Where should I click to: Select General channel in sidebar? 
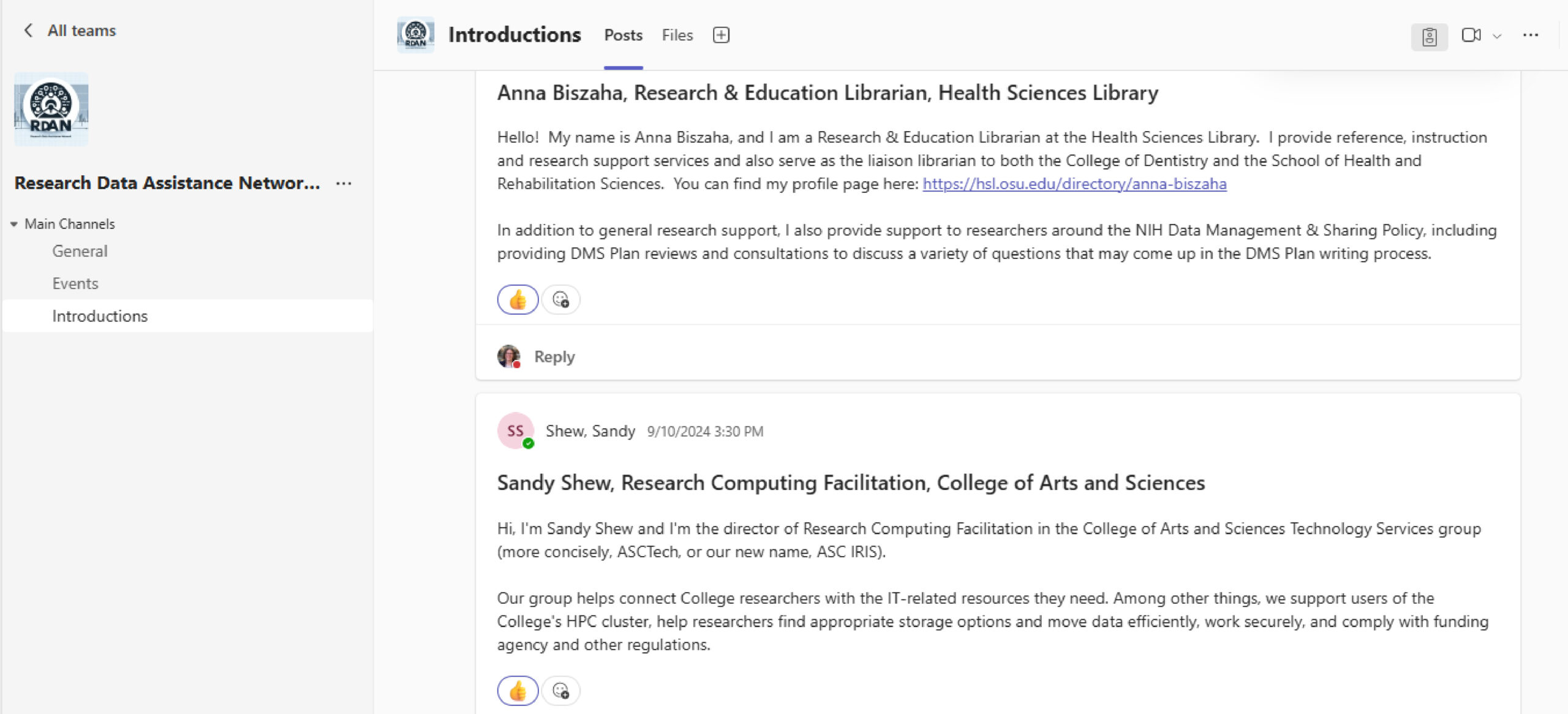79,251
